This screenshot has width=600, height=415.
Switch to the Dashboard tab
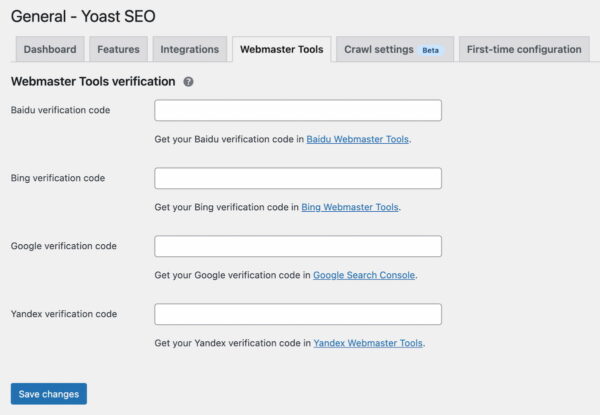pos(50,49)
